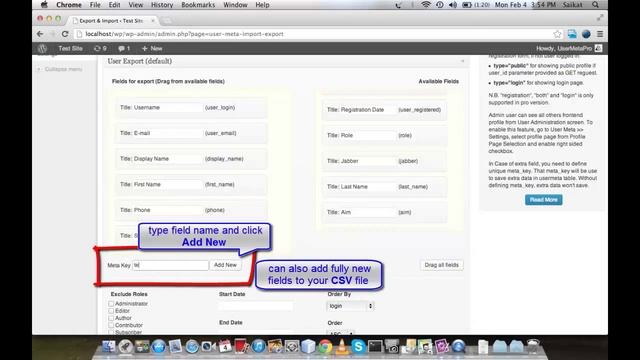Open the History menu

pos(162,5)
